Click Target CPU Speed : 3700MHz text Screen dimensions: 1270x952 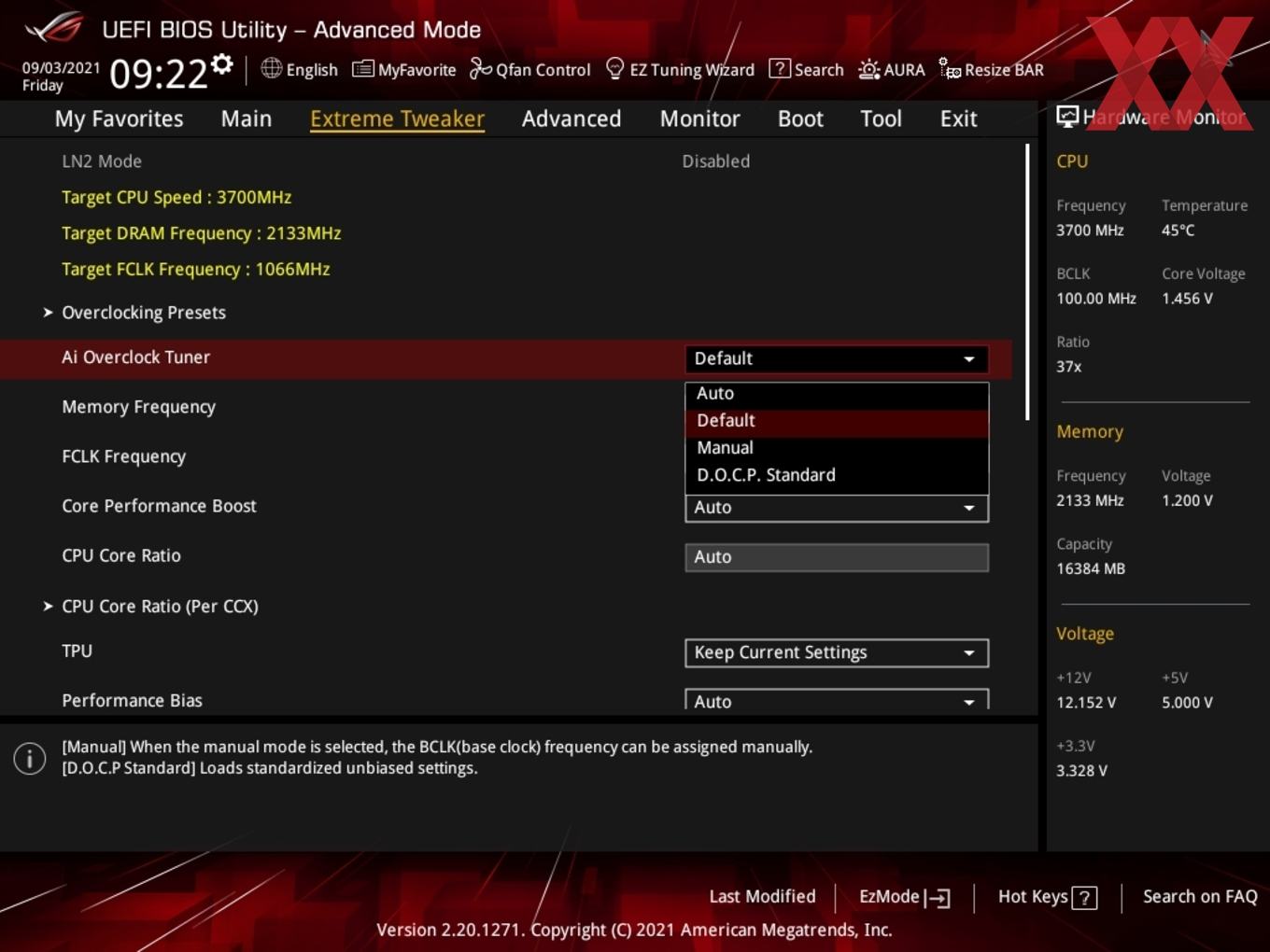coord(176,197)
